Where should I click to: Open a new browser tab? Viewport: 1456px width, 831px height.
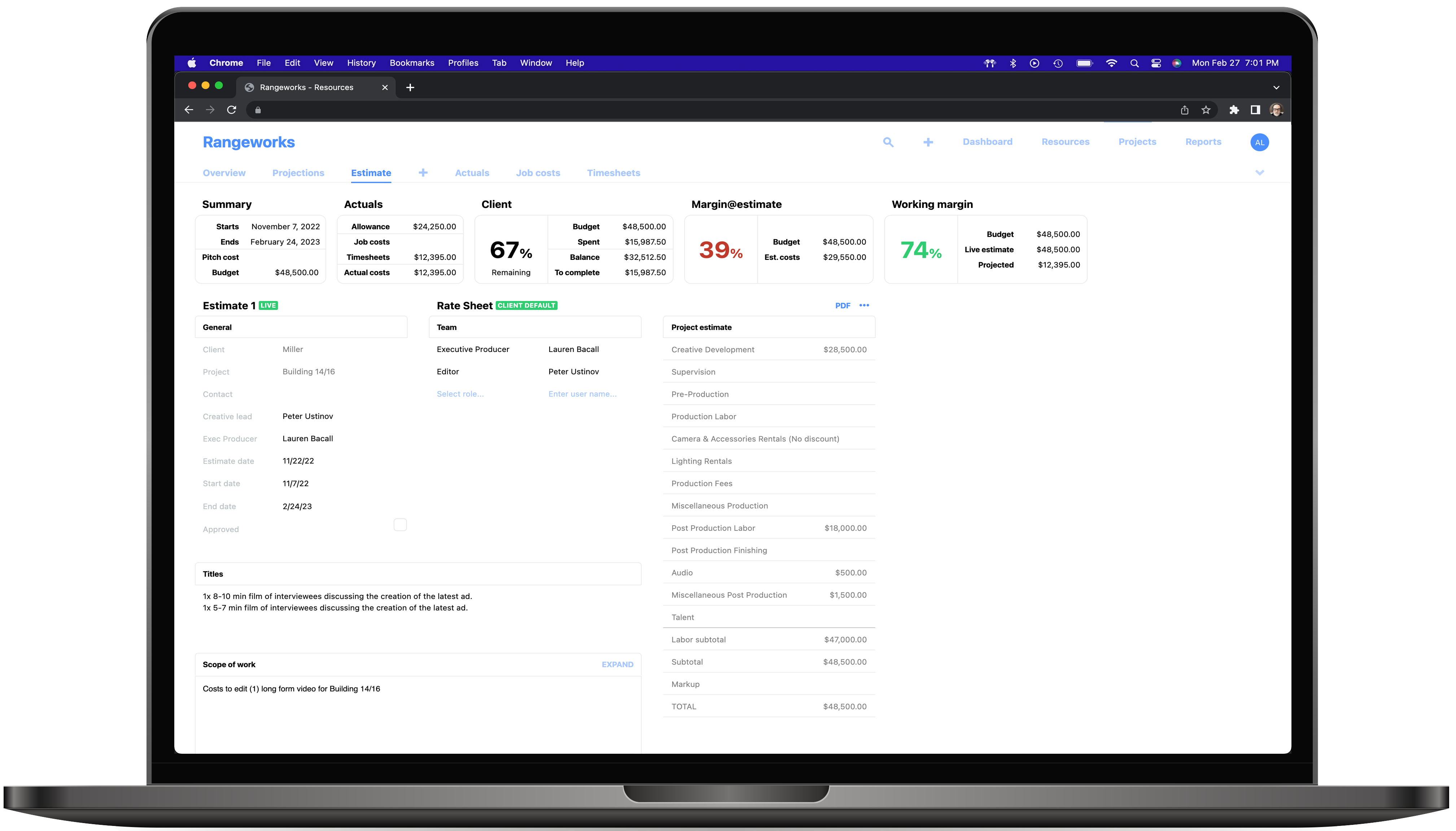[410, 87]
